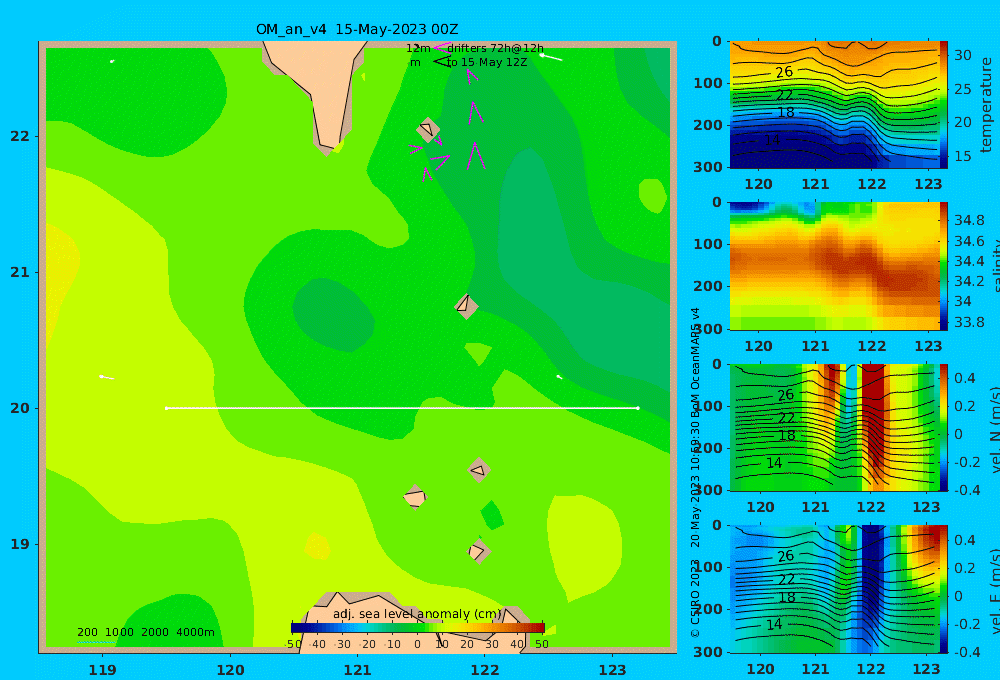Click the 30 value on the temperature scale
This screenshot has width=1000, height=680.
[962, 55]
